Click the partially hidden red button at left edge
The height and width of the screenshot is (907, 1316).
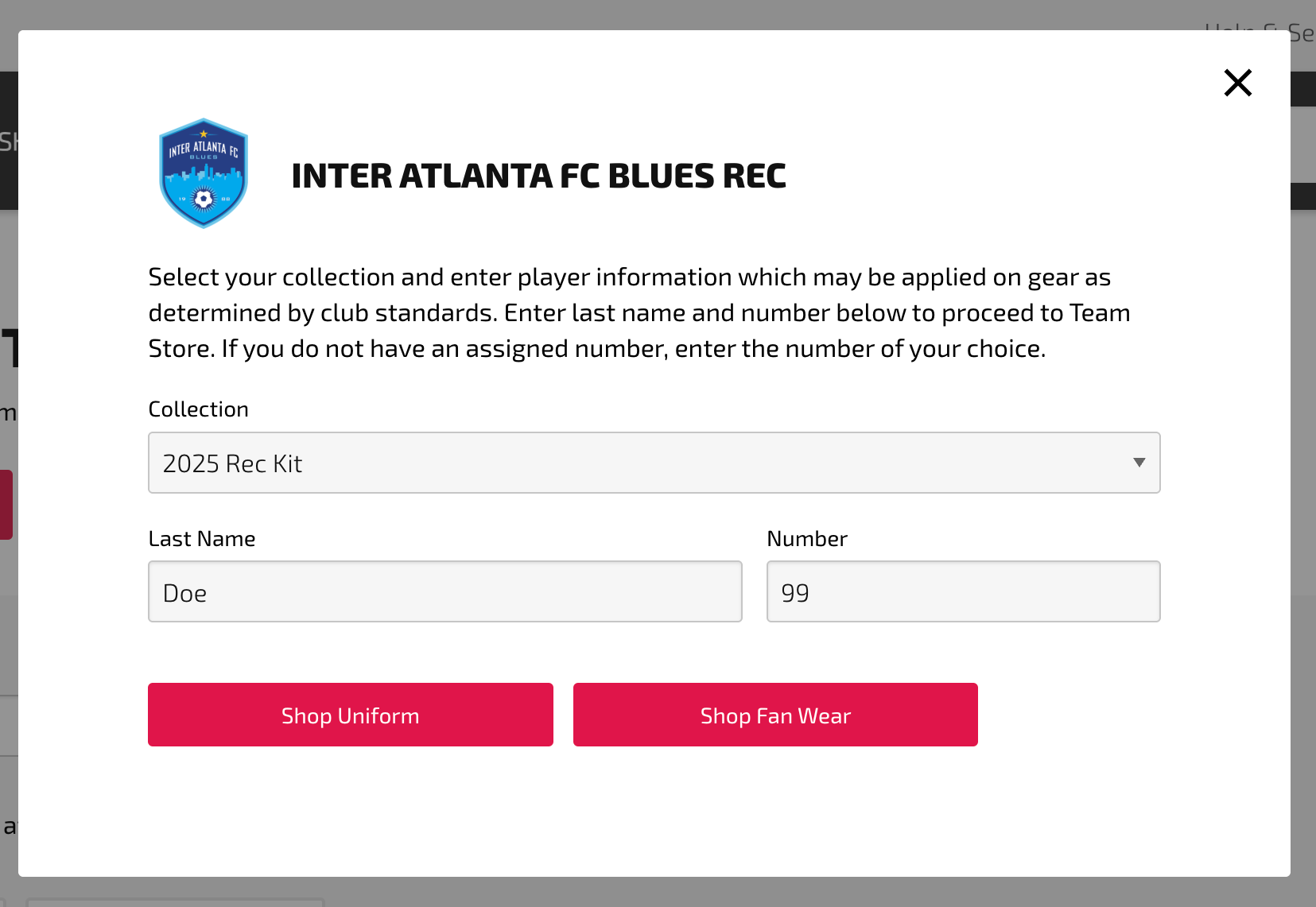pos(6,505)
